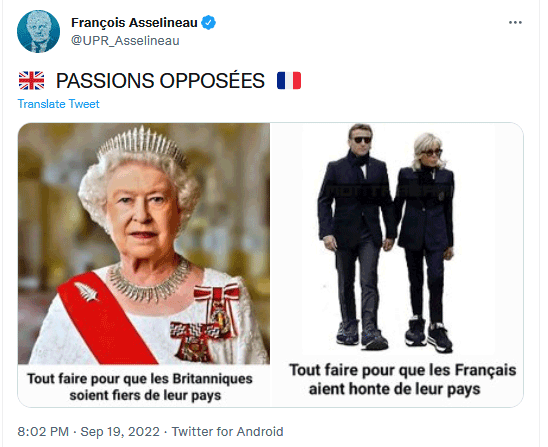Image resolution: width=548 pixels, height=447 pixels.
Task: Open the tweet's three-dot More menu
Action: [x=515, y=23]
